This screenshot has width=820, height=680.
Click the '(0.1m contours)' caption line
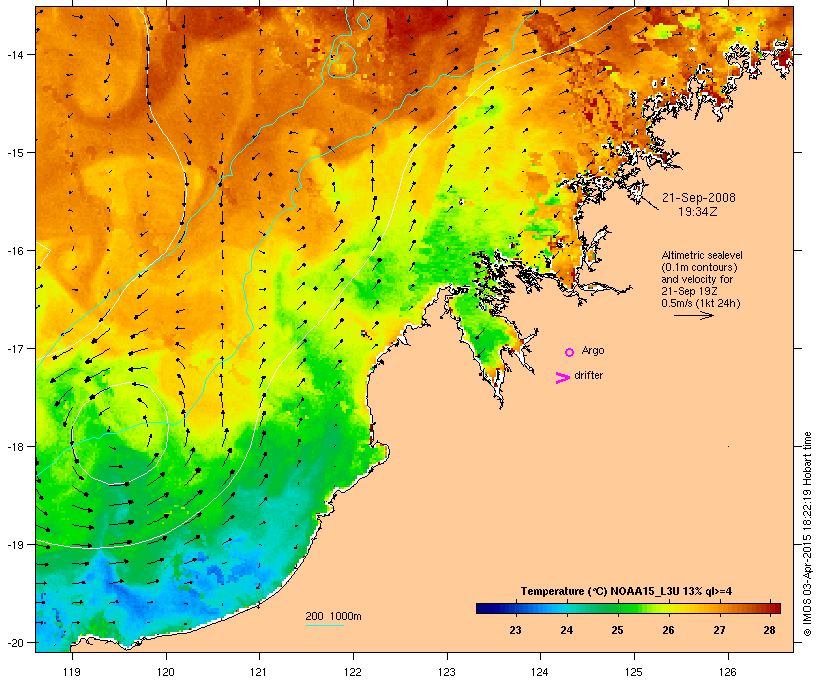(699, 267)
